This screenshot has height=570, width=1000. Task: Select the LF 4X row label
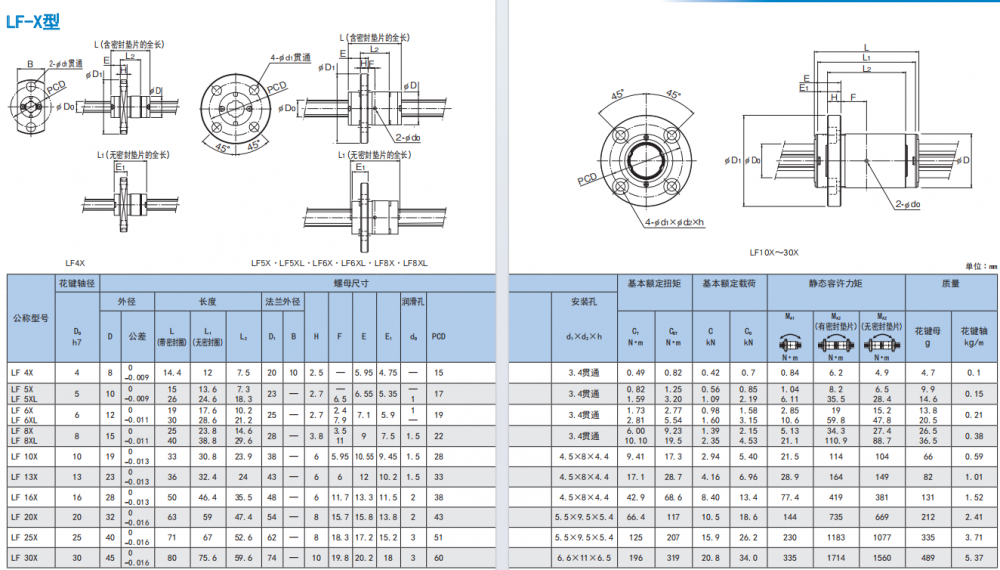pos(23,371)
